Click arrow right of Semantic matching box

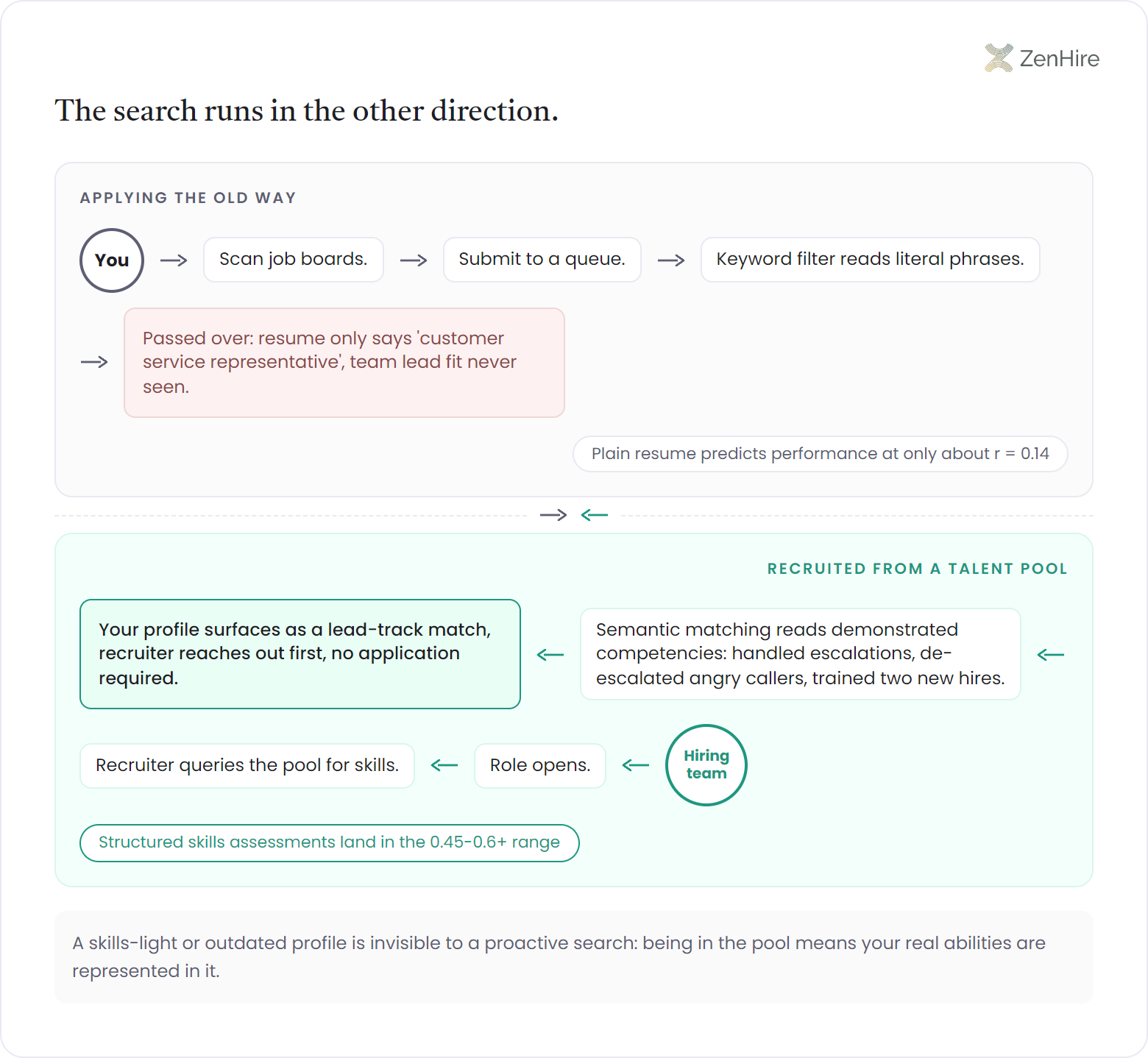(1051, 655)
